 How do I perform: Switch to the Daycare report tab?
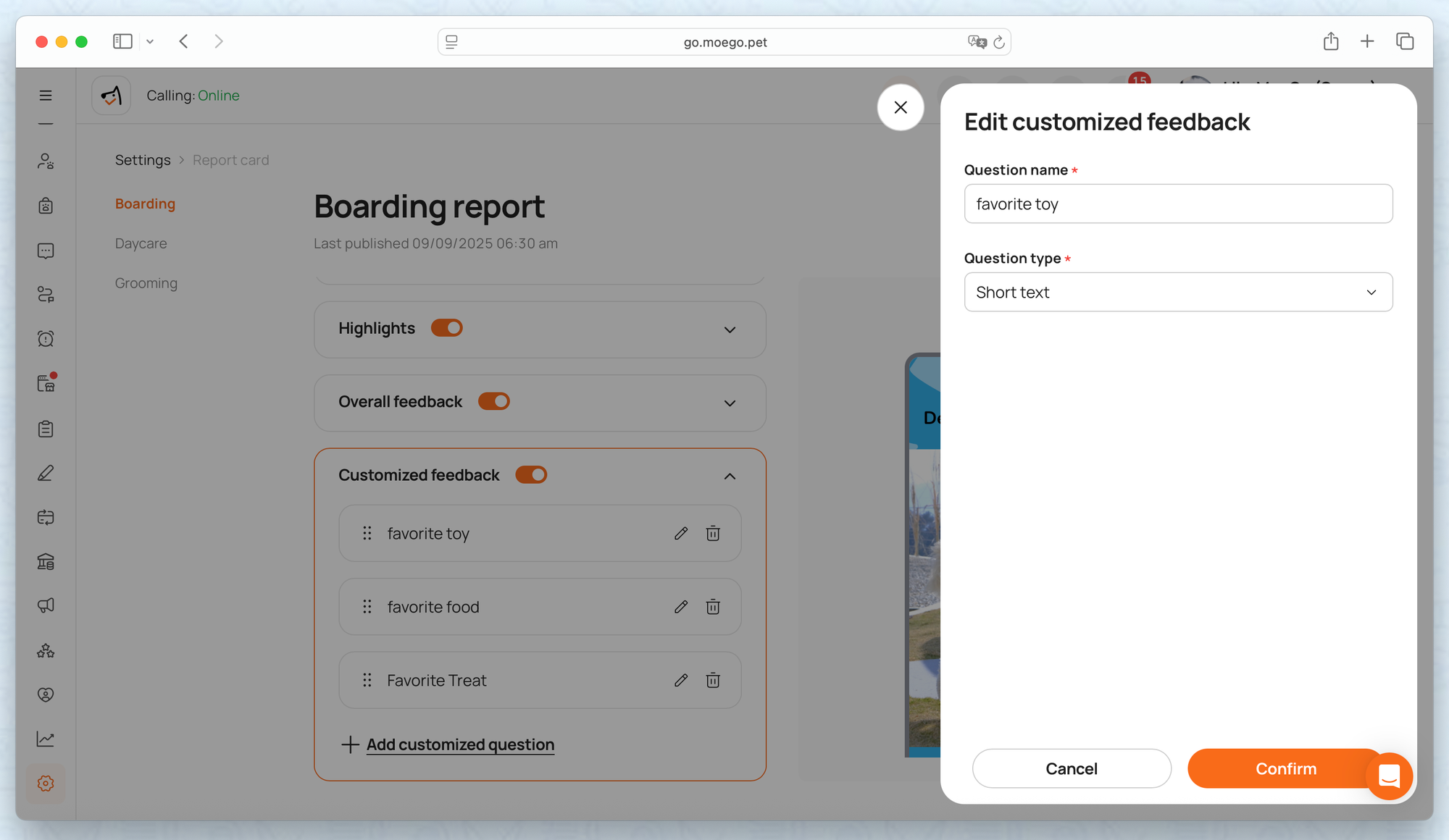141,243
